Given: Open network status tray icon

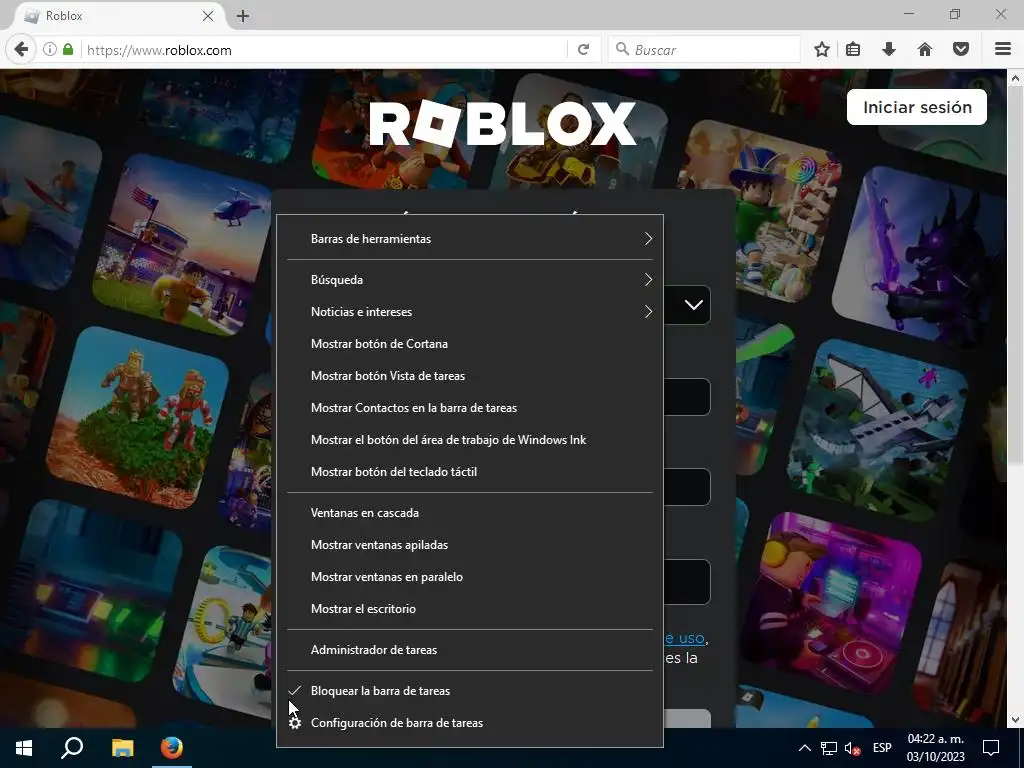Looking at the screenshot, I should pos(829,748).
